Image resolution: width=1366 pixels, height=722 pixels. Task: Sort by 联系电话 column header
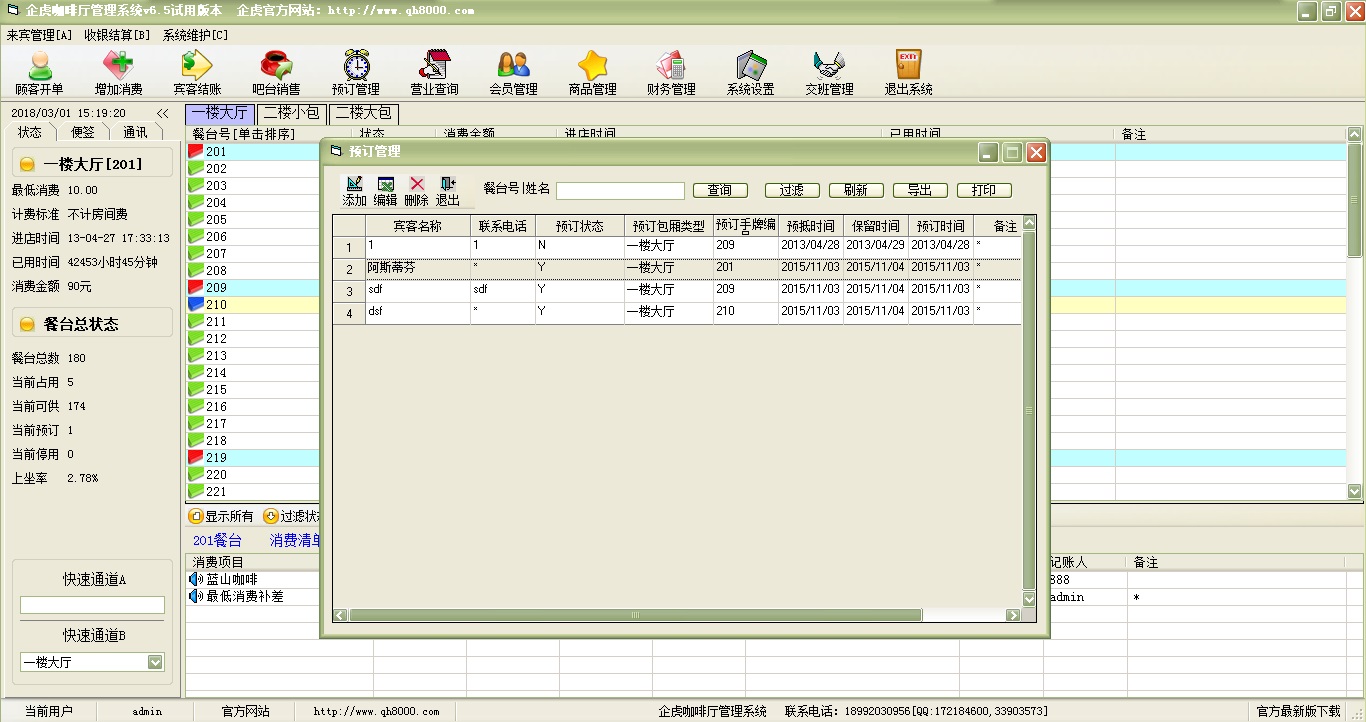point(502,226)
